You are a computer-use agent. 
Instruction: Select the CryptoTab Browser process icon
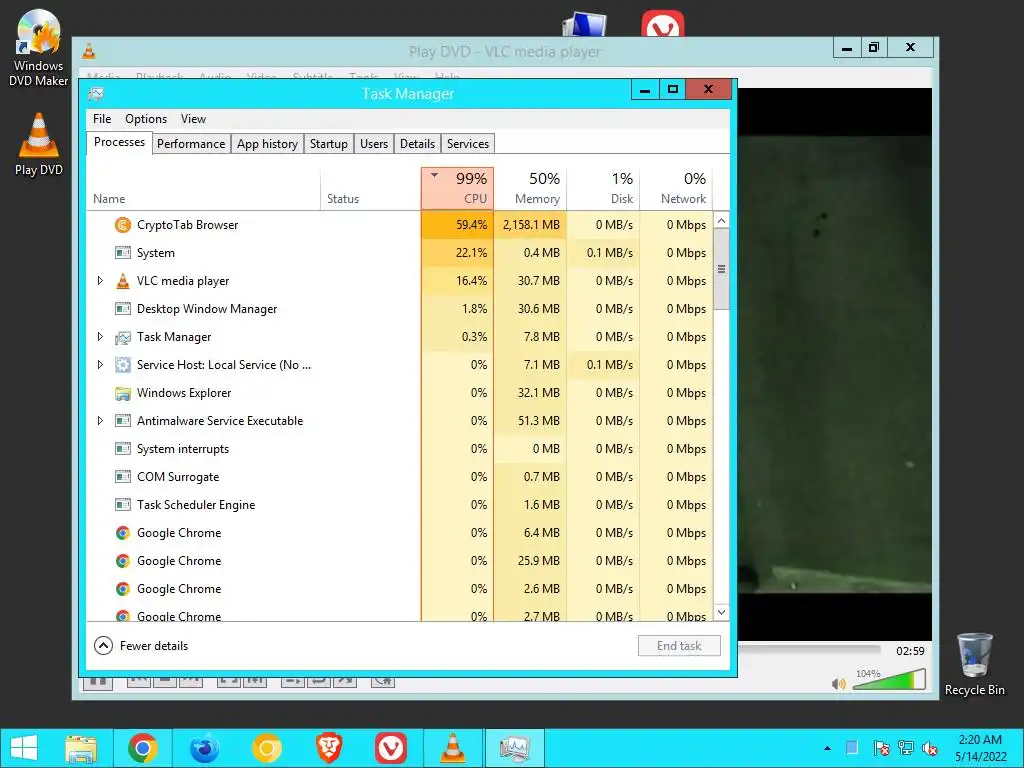point(123,225)
